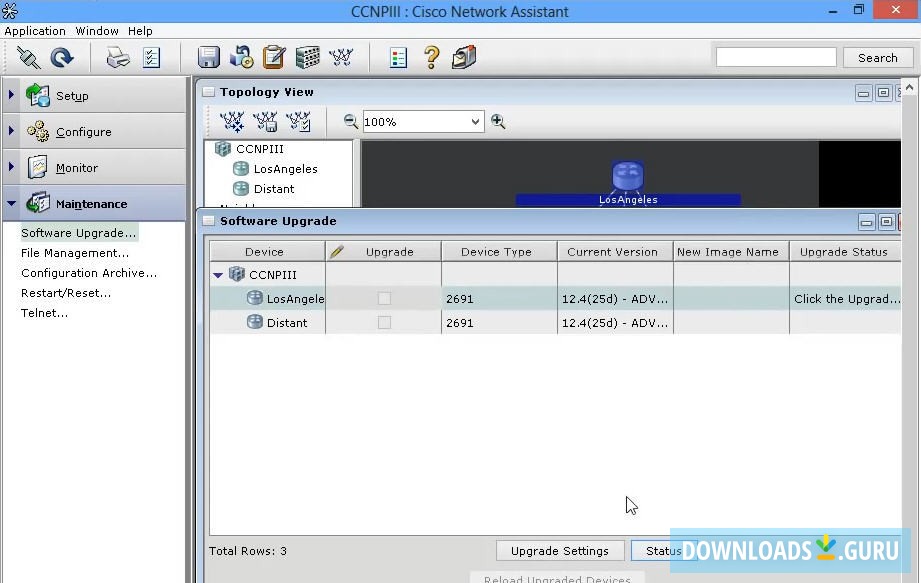
Task: Expand the Monitor section arrow
Action: pos(11,167)
